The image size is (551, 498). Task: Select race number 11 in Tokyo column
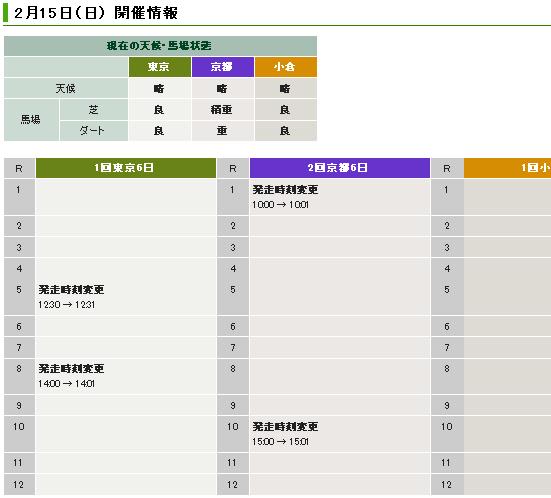[x=18, y=463]
